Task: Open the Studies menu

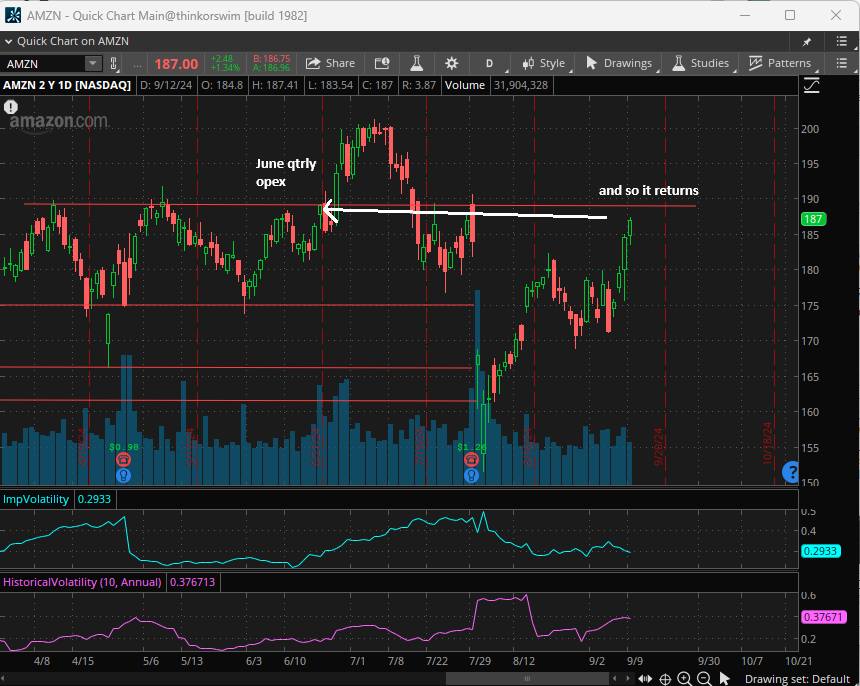Action: 700,63
